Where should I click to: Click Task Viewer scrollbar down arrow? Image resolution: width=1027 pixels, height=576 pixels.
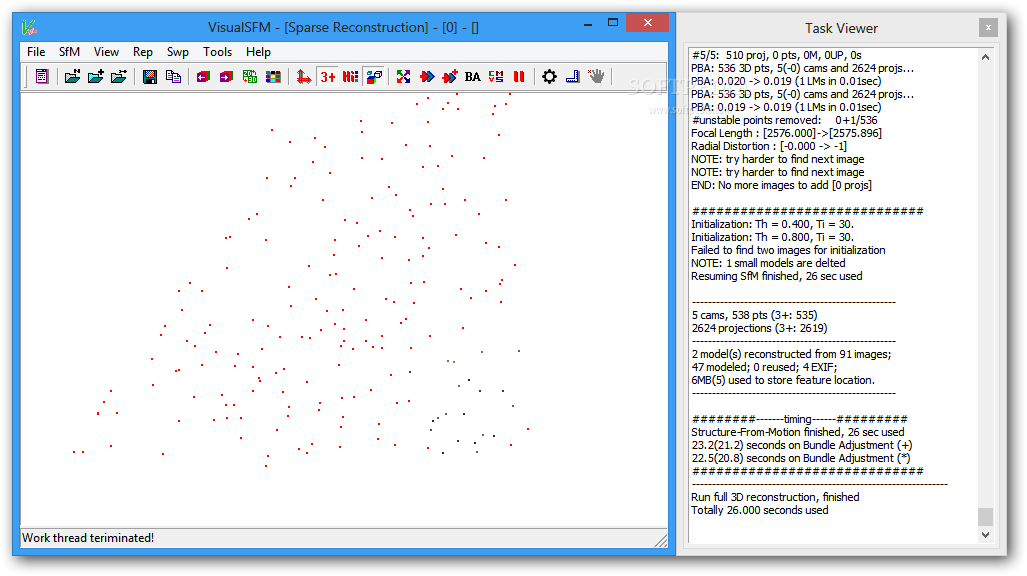point(985,535)
